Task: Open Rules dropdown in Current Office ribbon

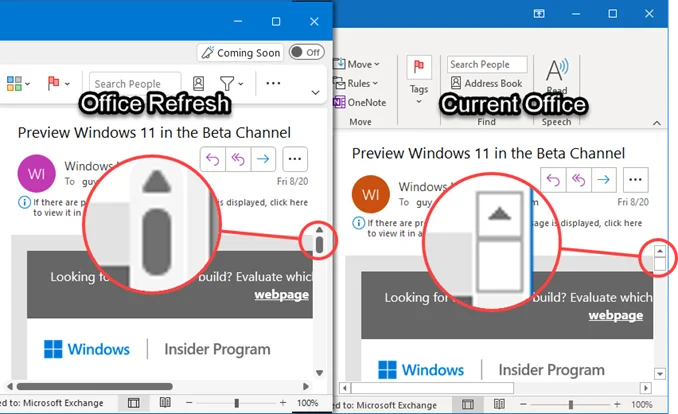Action: [355, 83]
